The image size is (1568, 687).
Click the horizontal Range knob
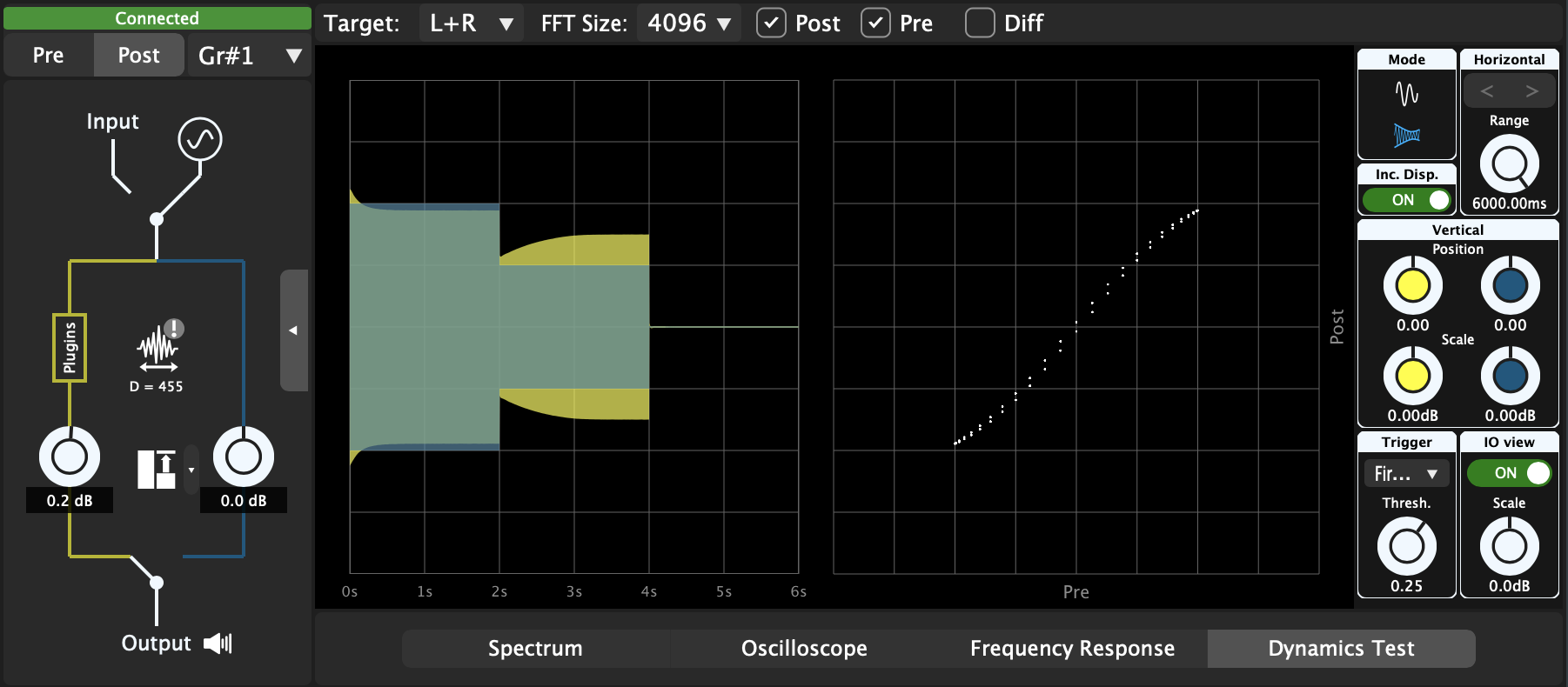pyautogui.click(x=1509, y=163)
